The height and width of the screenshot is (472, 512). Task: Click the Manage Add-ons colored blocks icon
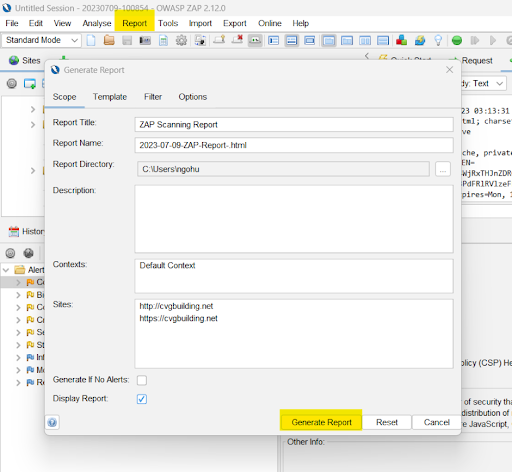pyautogui.click(x=401, y=41)
